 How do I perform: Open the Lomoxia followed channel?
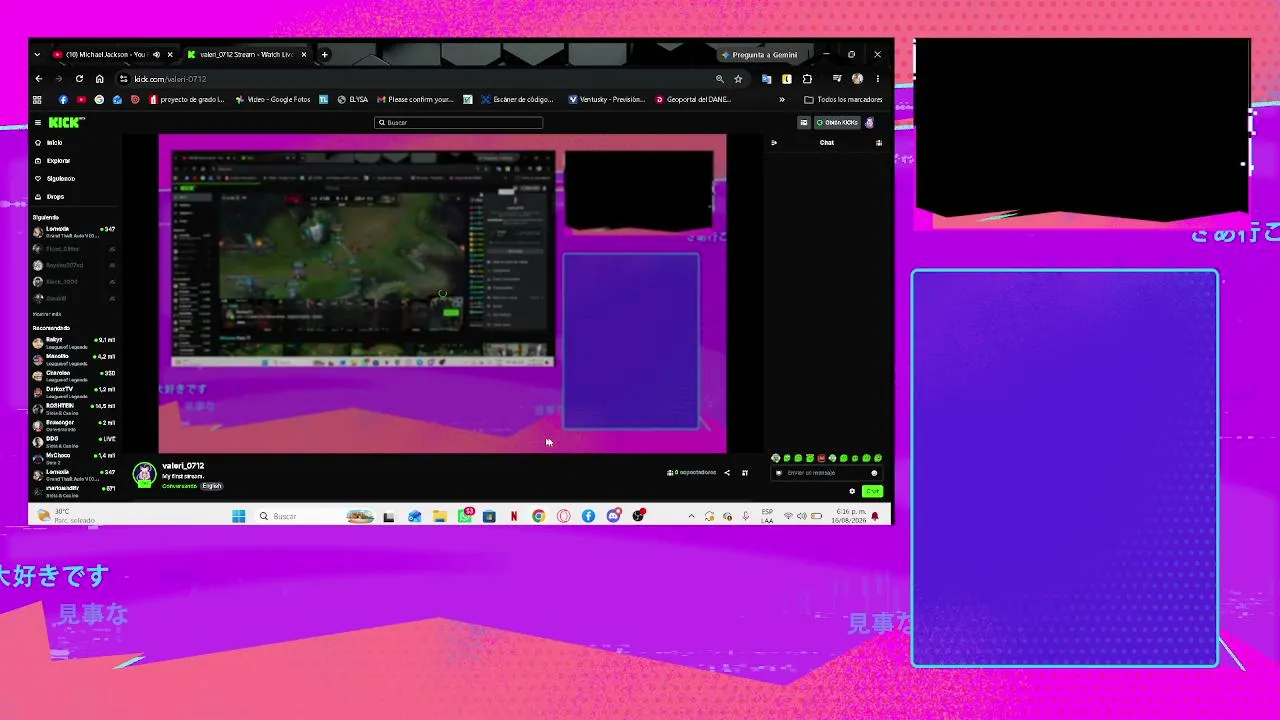[x=74, y=231]
